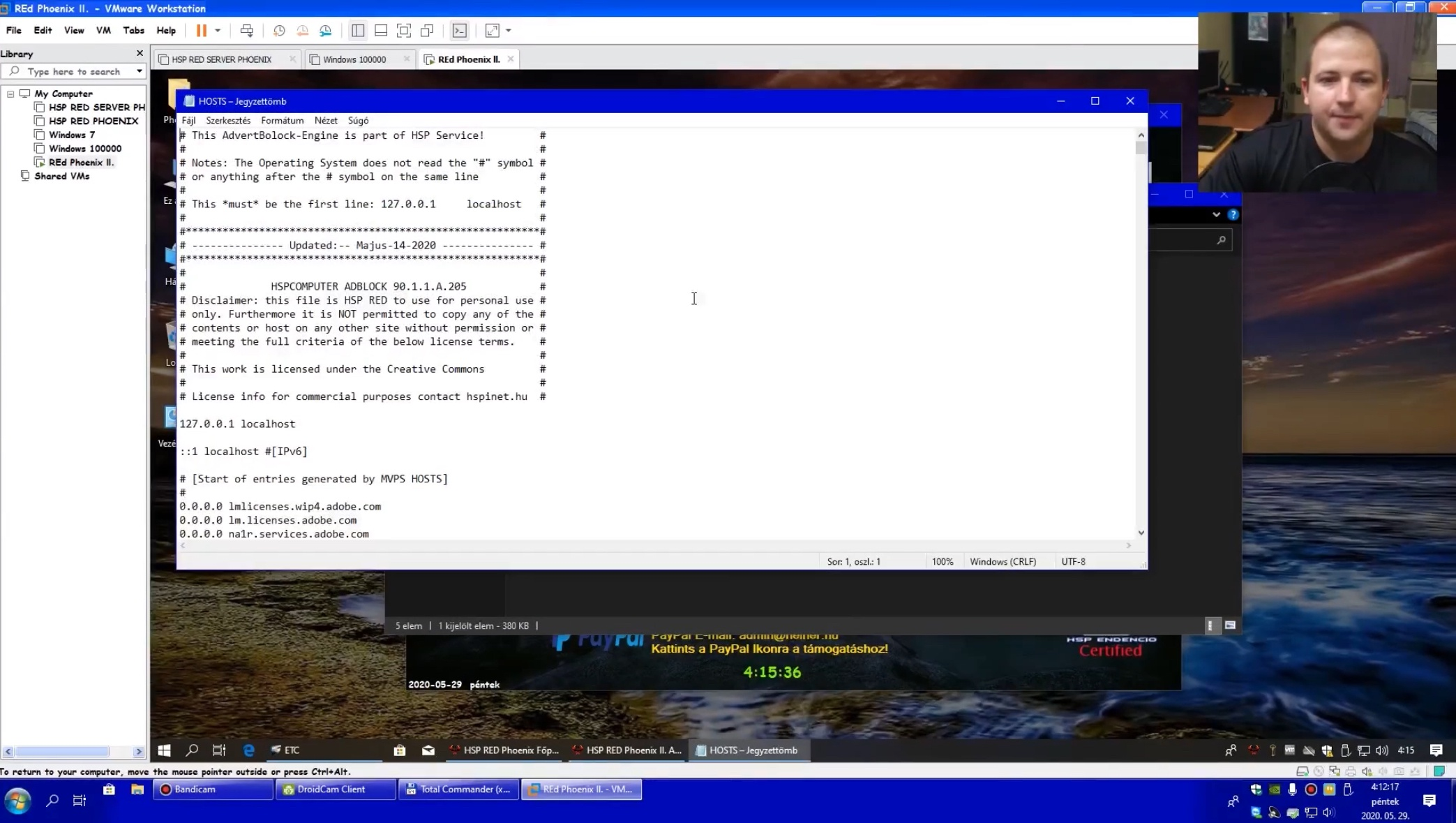Click the host Start orb

click(18, 801)
